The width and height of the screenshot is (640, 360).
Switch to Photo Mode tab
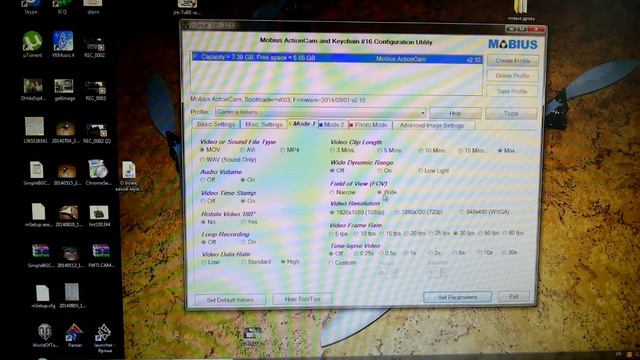click(x=369, y=125)
